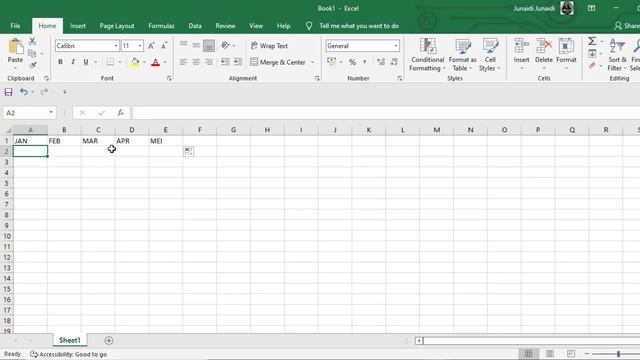Viewport: 640px width, 360px height.
Task: Align cell text to the left
Action: click(183, 62)
